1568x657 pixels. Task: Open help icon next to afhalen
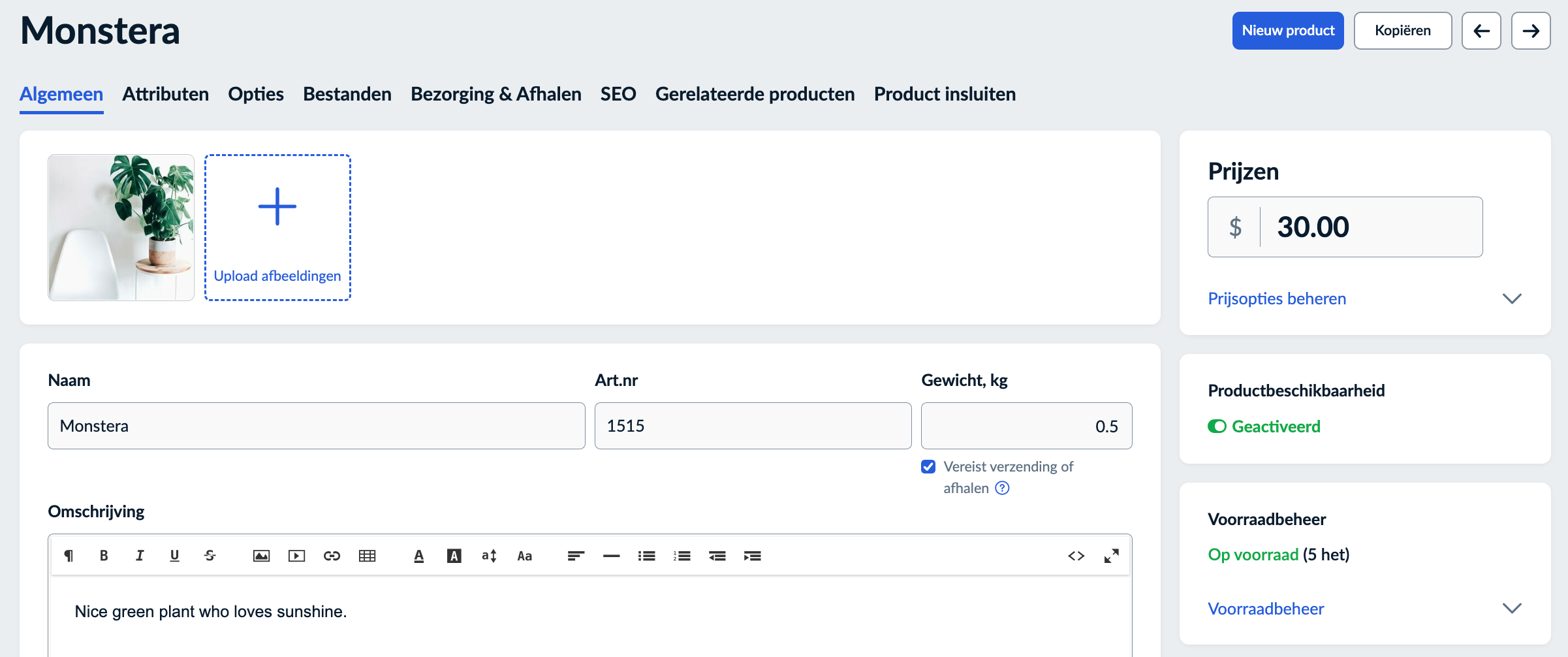click(x=1002, y=488)
